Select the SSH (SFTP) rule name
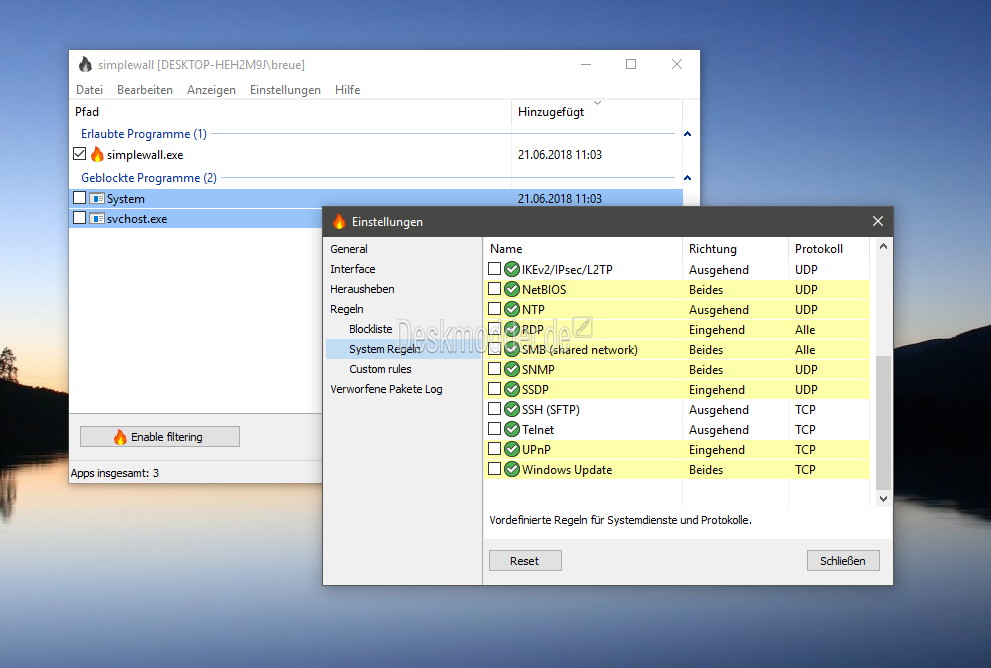 click(x=550, y=410)
